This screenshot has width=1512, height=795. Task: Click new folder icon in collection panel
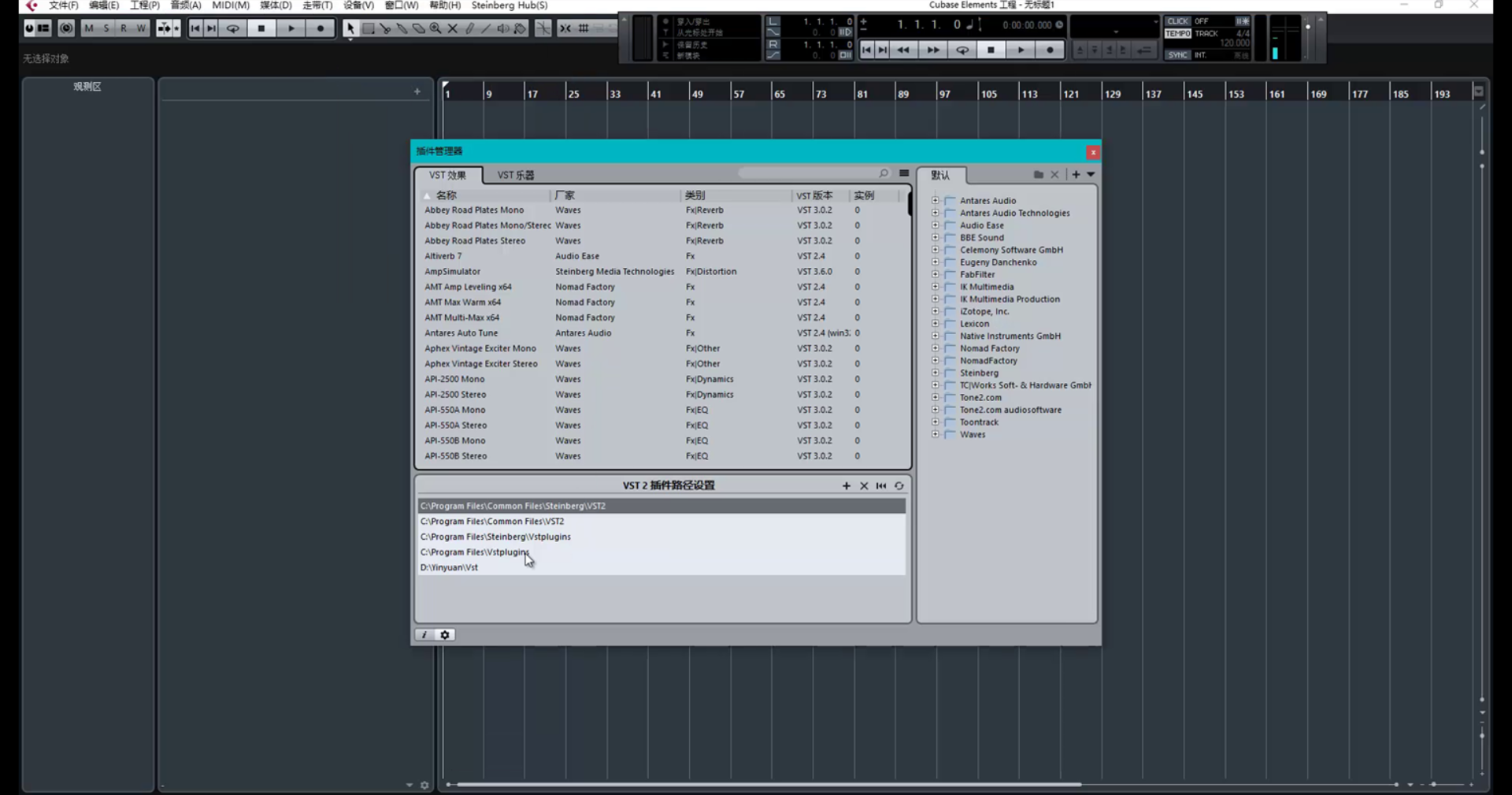pos(1039,174)
